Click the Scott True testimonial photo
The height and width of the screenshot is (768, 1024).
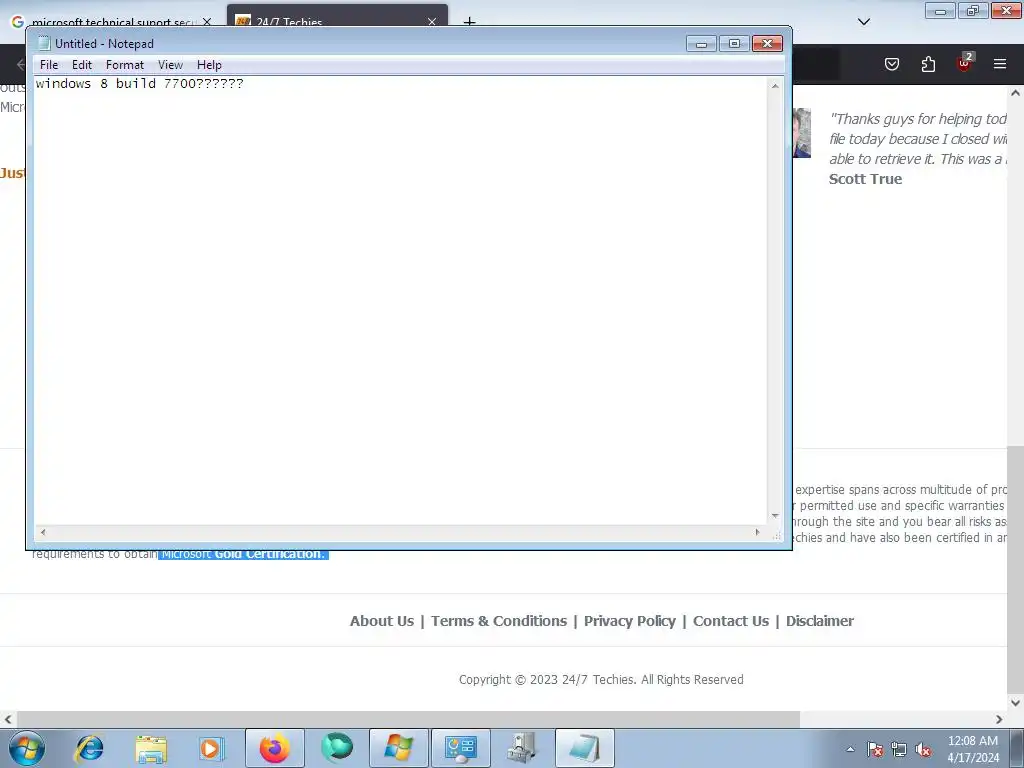click(802, 133)
